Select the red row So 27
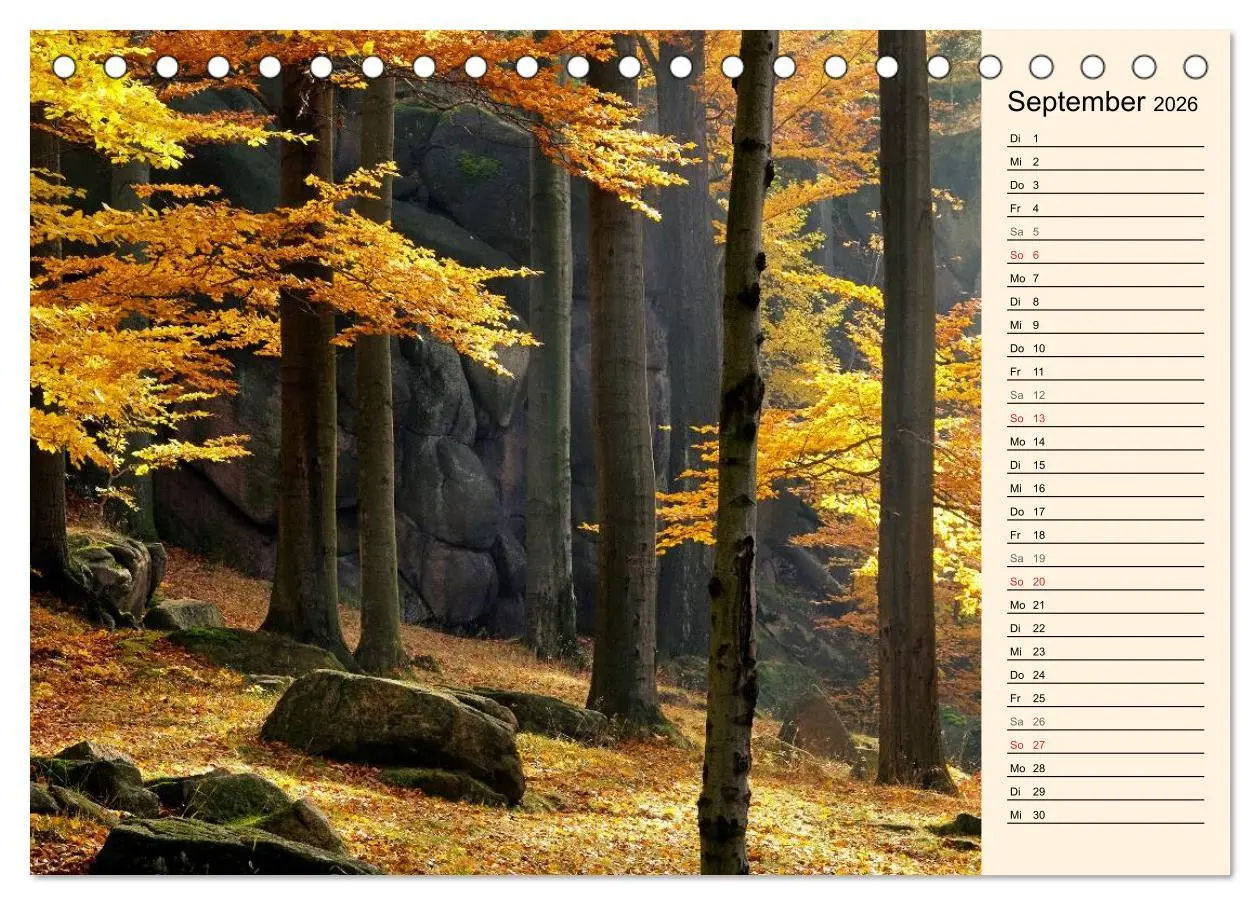Viewport: 1260px width, 905px height. tap(1105, 744)
